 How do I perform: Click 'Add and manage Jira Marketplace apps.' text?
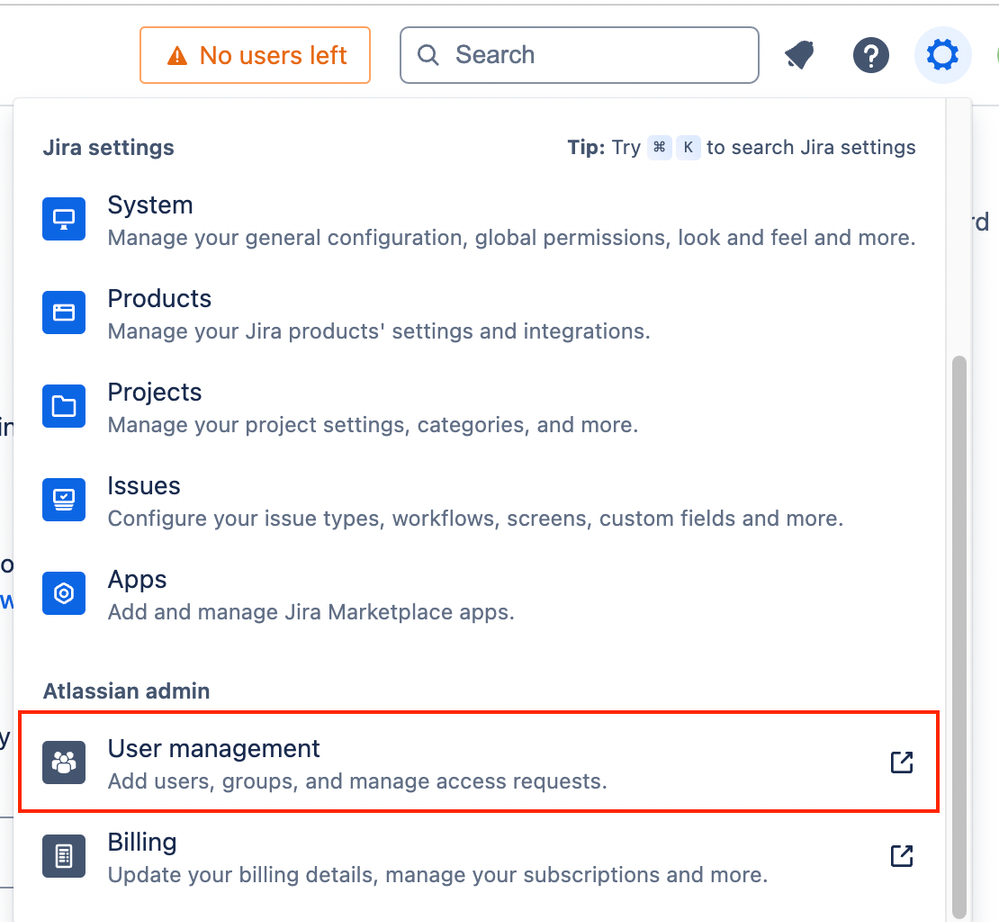311,612
